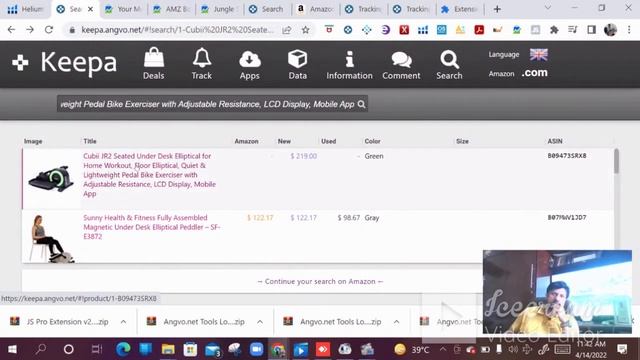Open Sunny Health & Fitness product link
The width and height of the screenshot is (640, 360).
coord(151,227)
